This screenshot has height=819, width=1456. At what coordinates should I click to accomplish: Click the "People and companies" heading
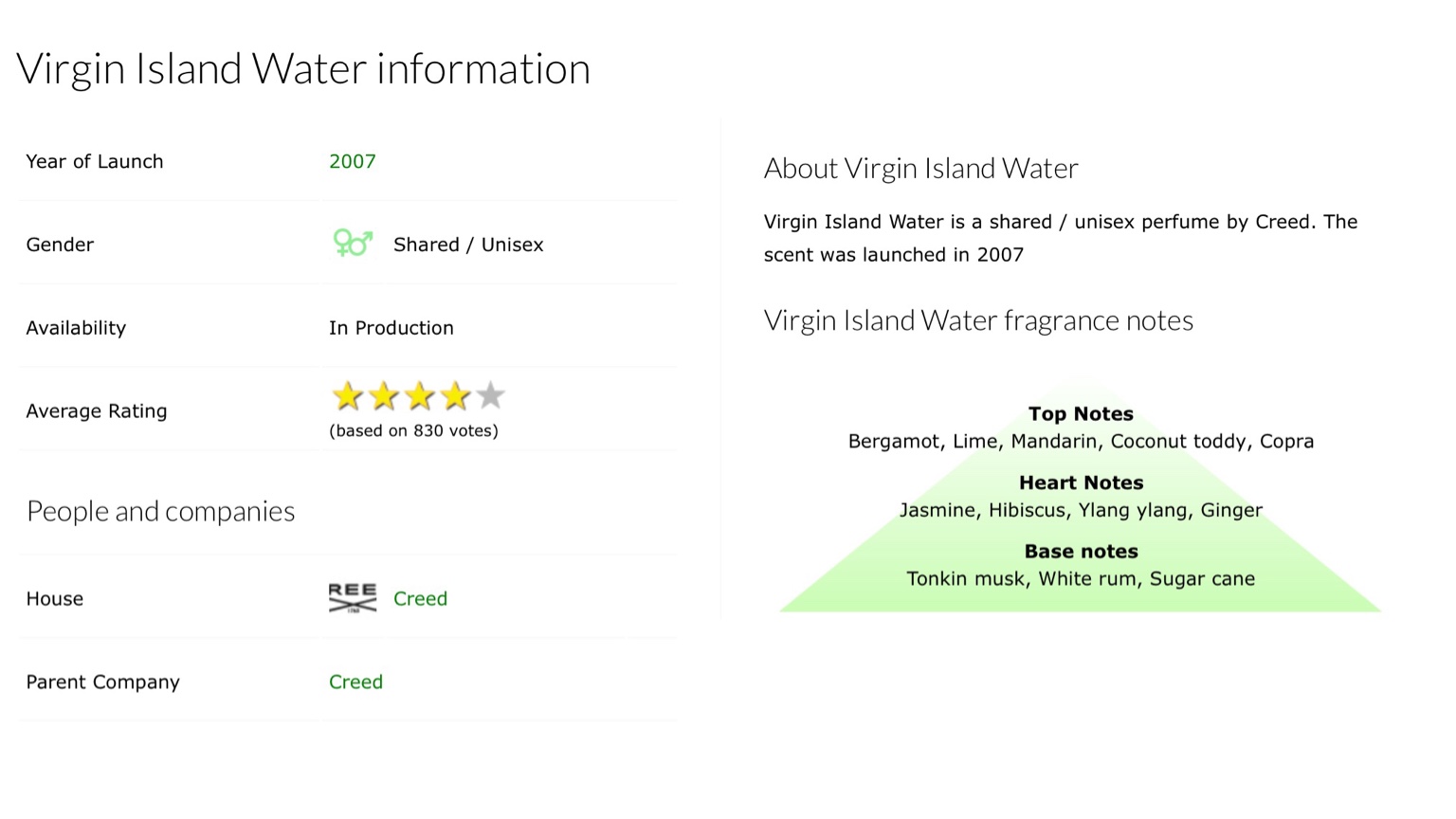(x=161, y=511)
